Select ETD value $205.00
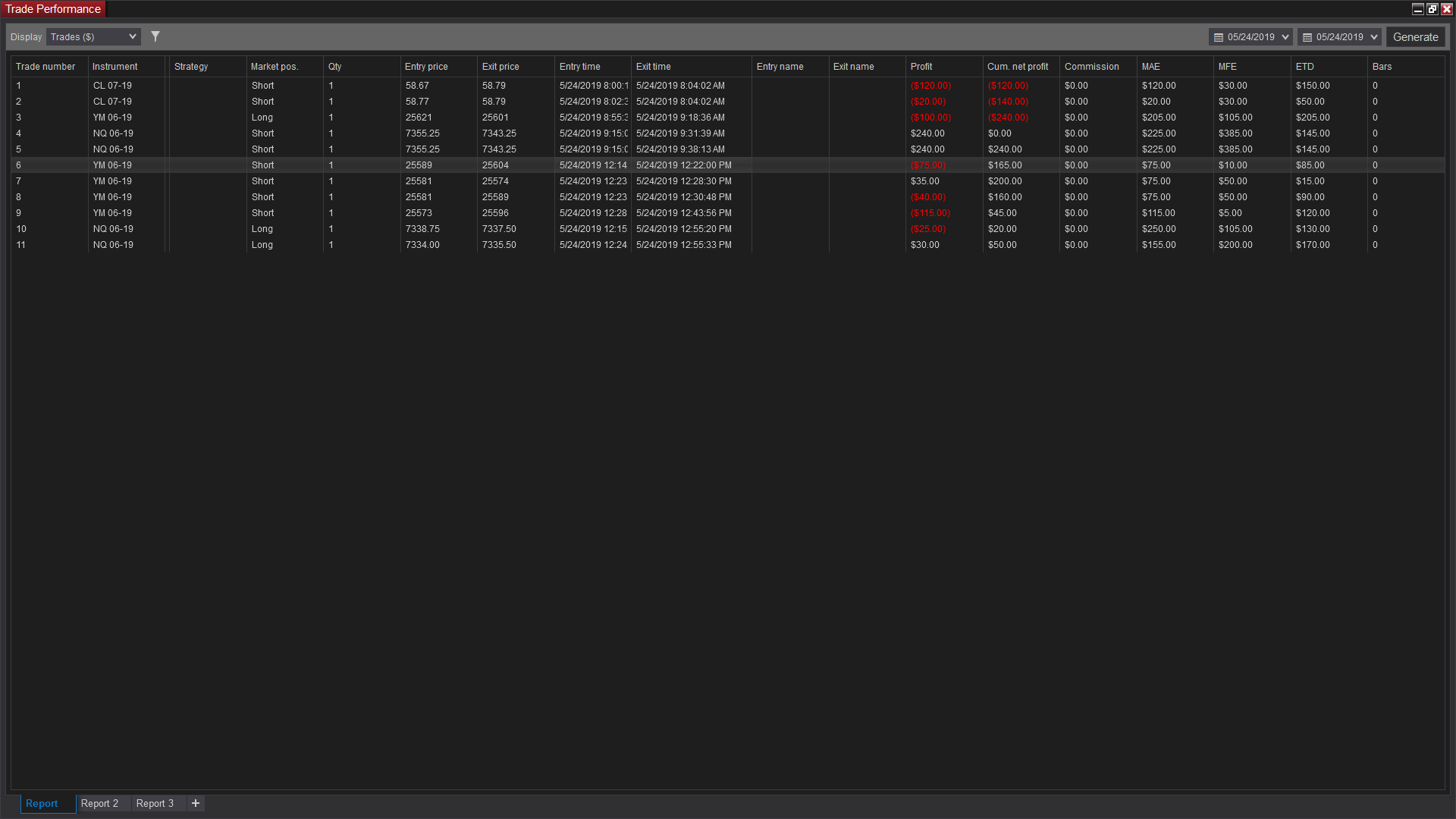Viewport: 1456px width, 819px height. pyautogui.click(x=1313, y=118)
